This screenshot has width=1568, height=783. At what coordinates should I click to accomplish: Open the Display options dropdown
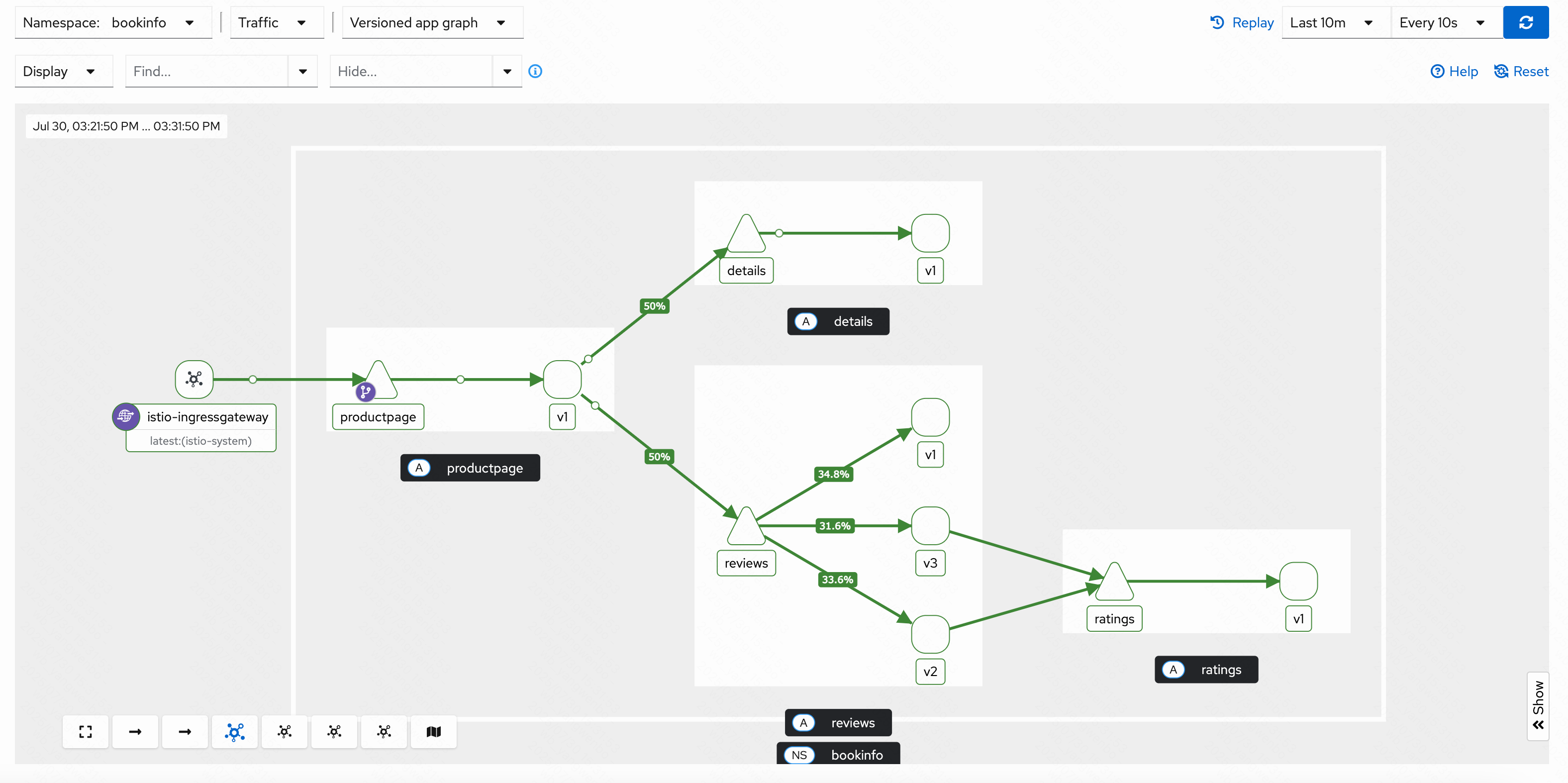point(63,71)
